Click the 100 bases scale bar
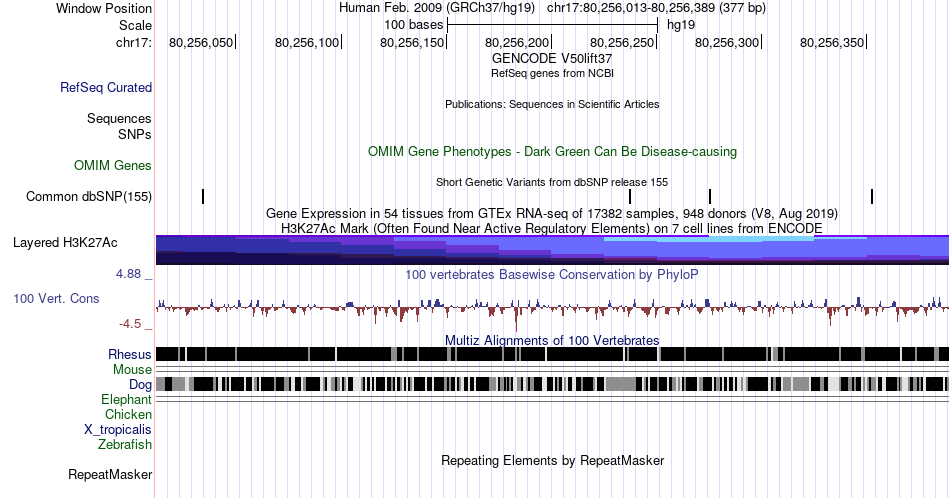The width and height of the screenshot is (950, 498). coord(553,25)
